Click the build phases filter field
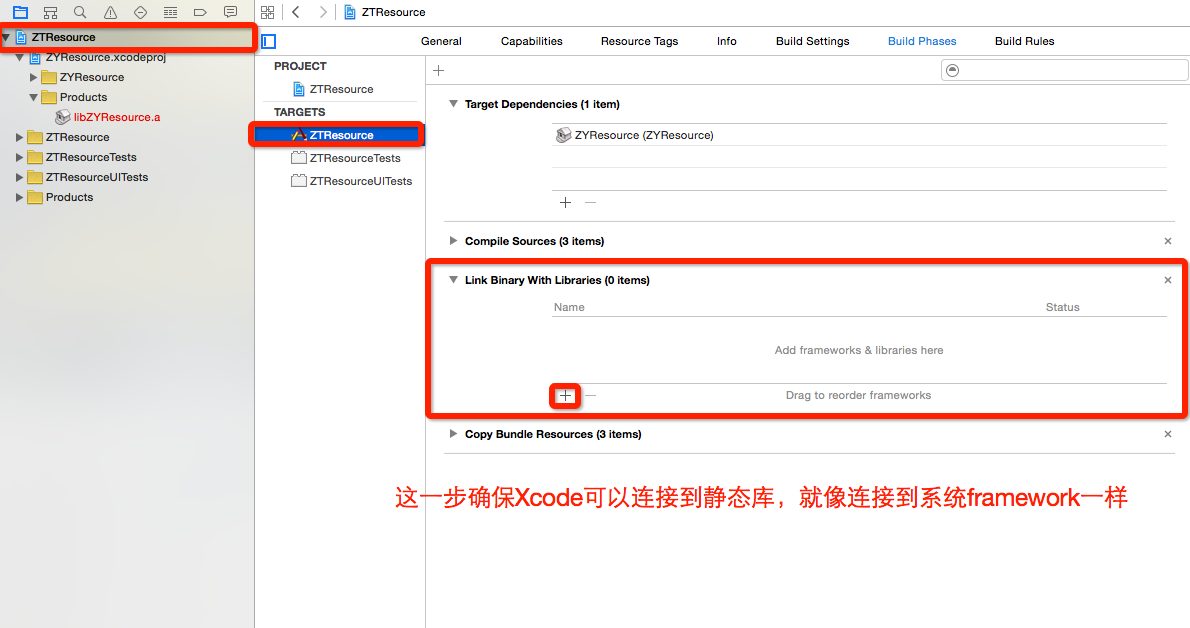This screenshot has width=1190, height=628. tap(1065, 71)
